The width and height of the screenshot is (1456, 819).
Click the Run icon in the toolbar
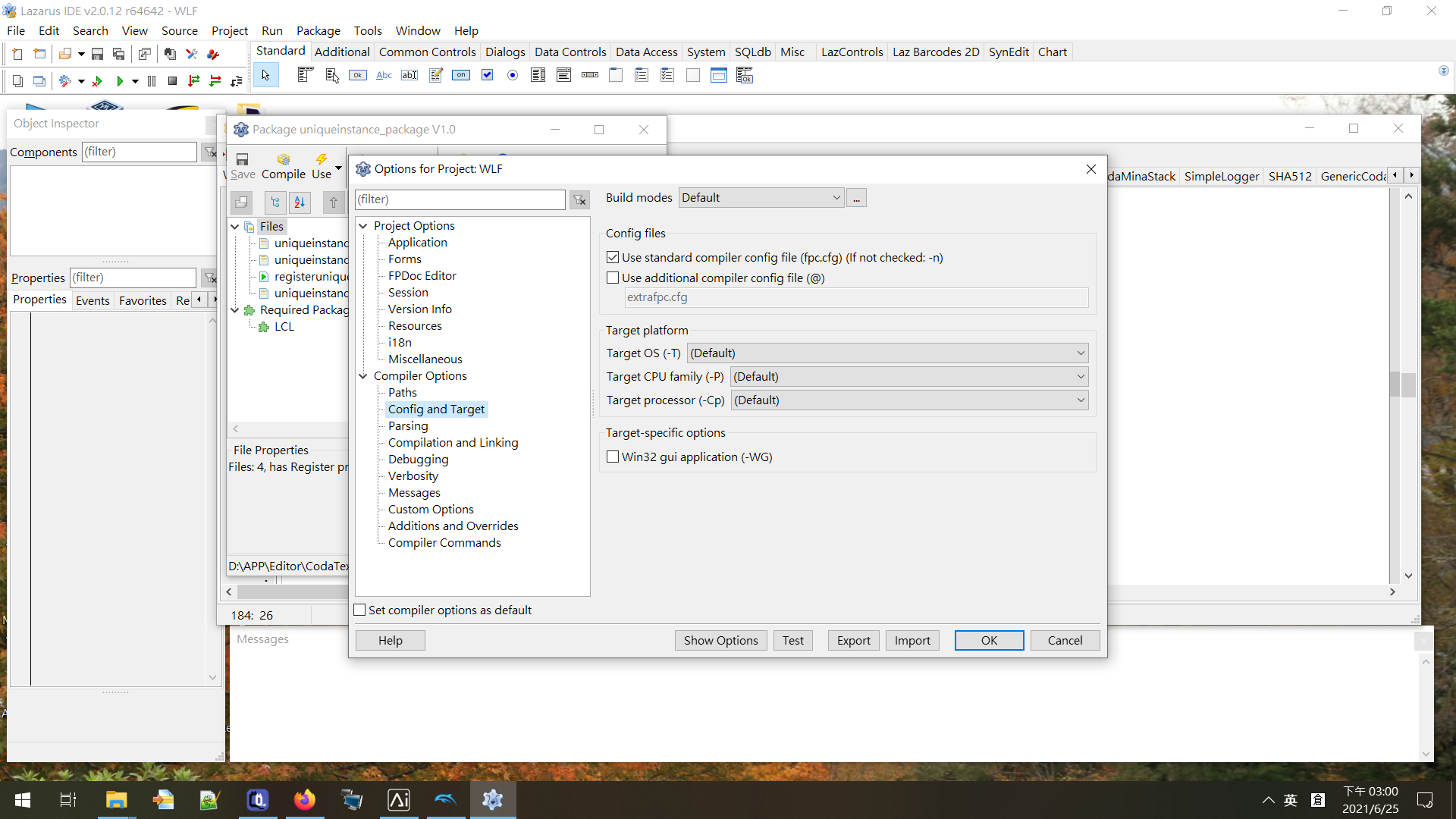119,80
